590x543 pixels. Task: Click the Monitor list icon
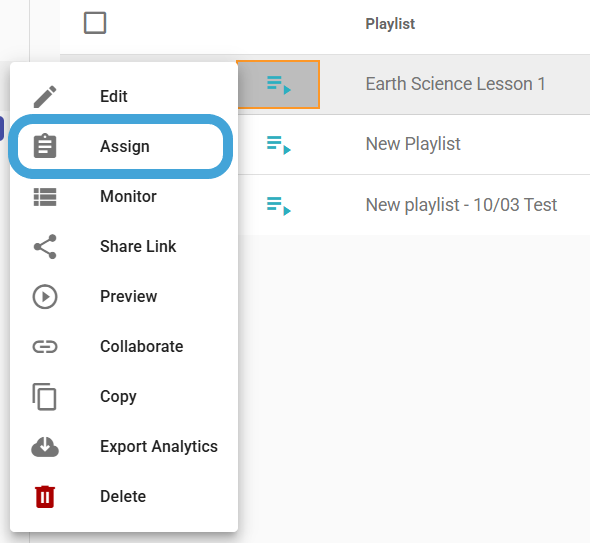tap(45, 197)
